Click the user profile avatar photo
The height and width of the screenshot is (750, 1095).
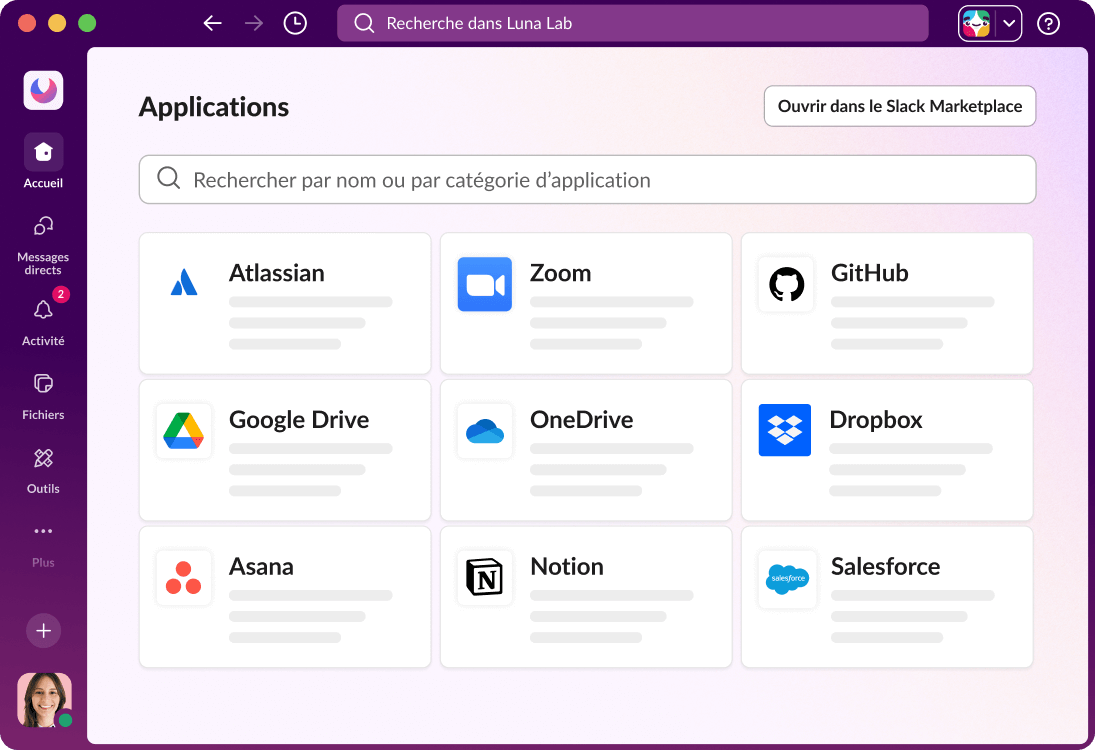point(44,700)
